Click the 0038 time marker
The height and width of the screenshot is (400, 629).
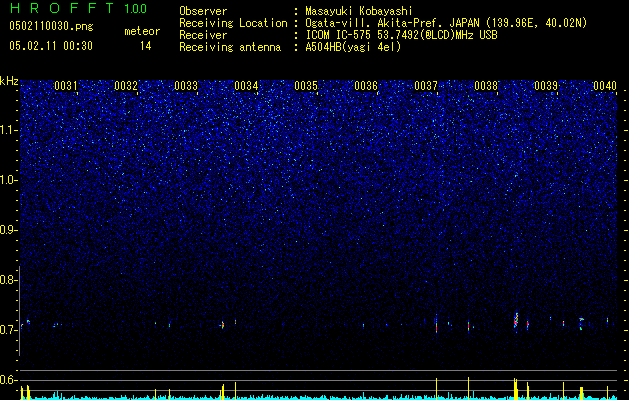pos(486,86)
